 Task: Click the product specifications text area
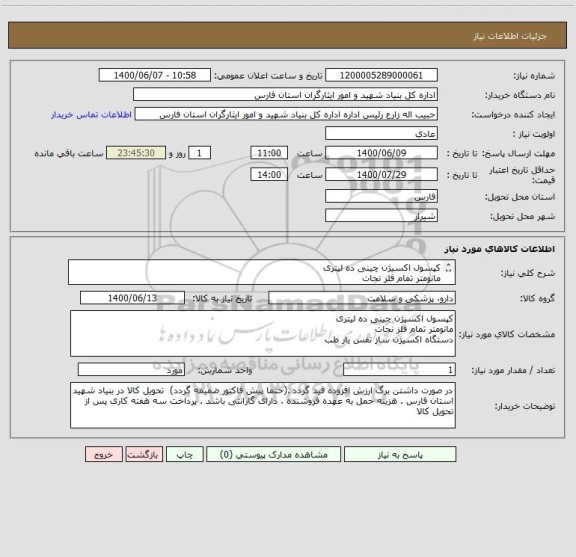[263, 334]
